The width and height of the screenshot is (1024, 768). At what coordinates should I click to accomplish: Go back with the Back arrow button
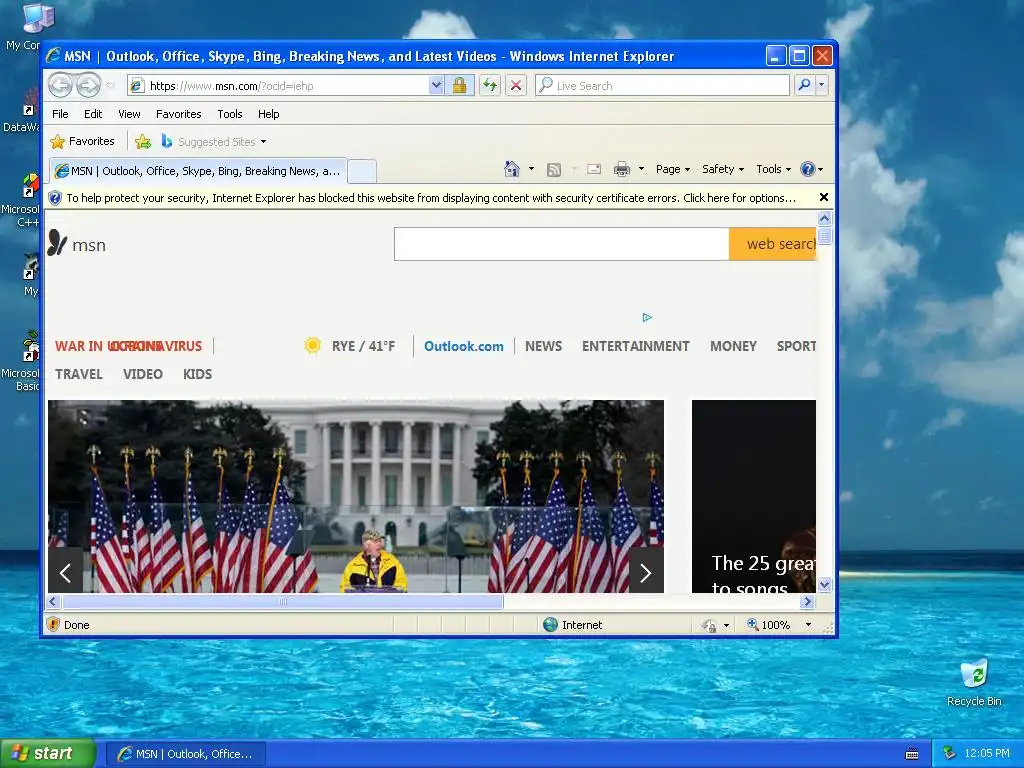61,85
